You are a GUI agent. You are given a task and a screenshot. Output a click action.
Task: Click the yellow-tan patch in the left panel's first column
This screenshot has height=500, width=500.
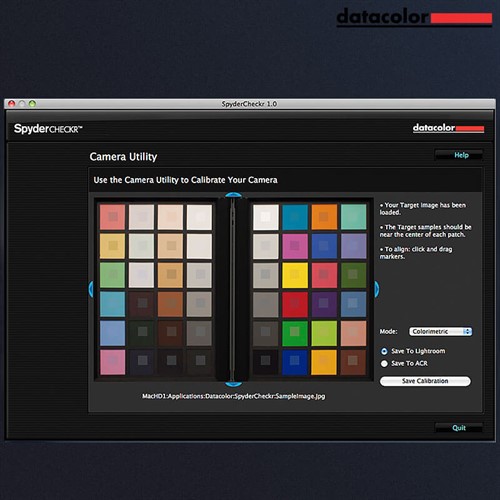(x=113, y=246)
